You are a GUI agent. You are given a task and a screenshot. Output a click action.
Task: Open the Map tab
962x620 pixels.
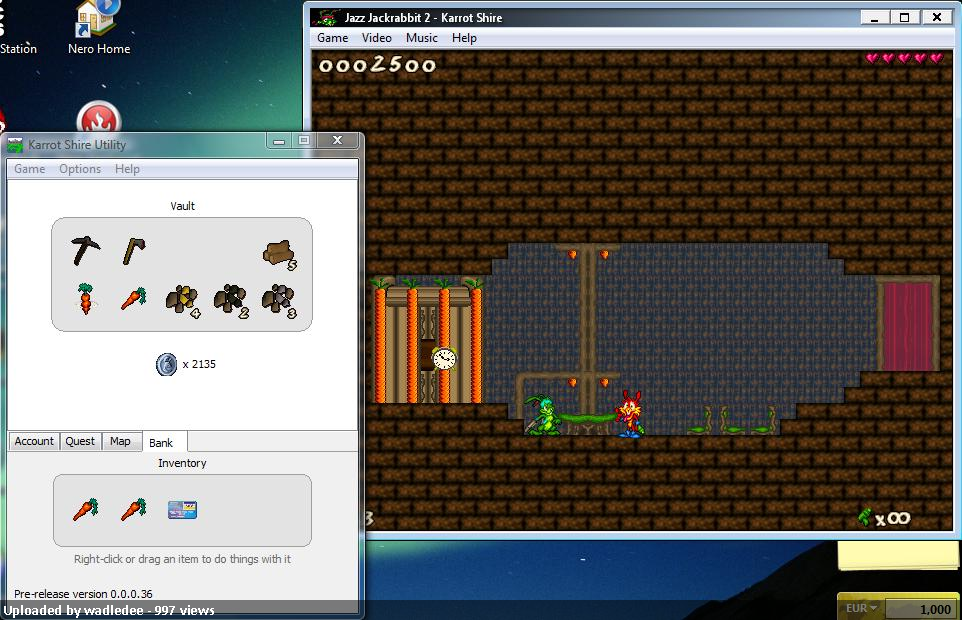coord(120,441)
